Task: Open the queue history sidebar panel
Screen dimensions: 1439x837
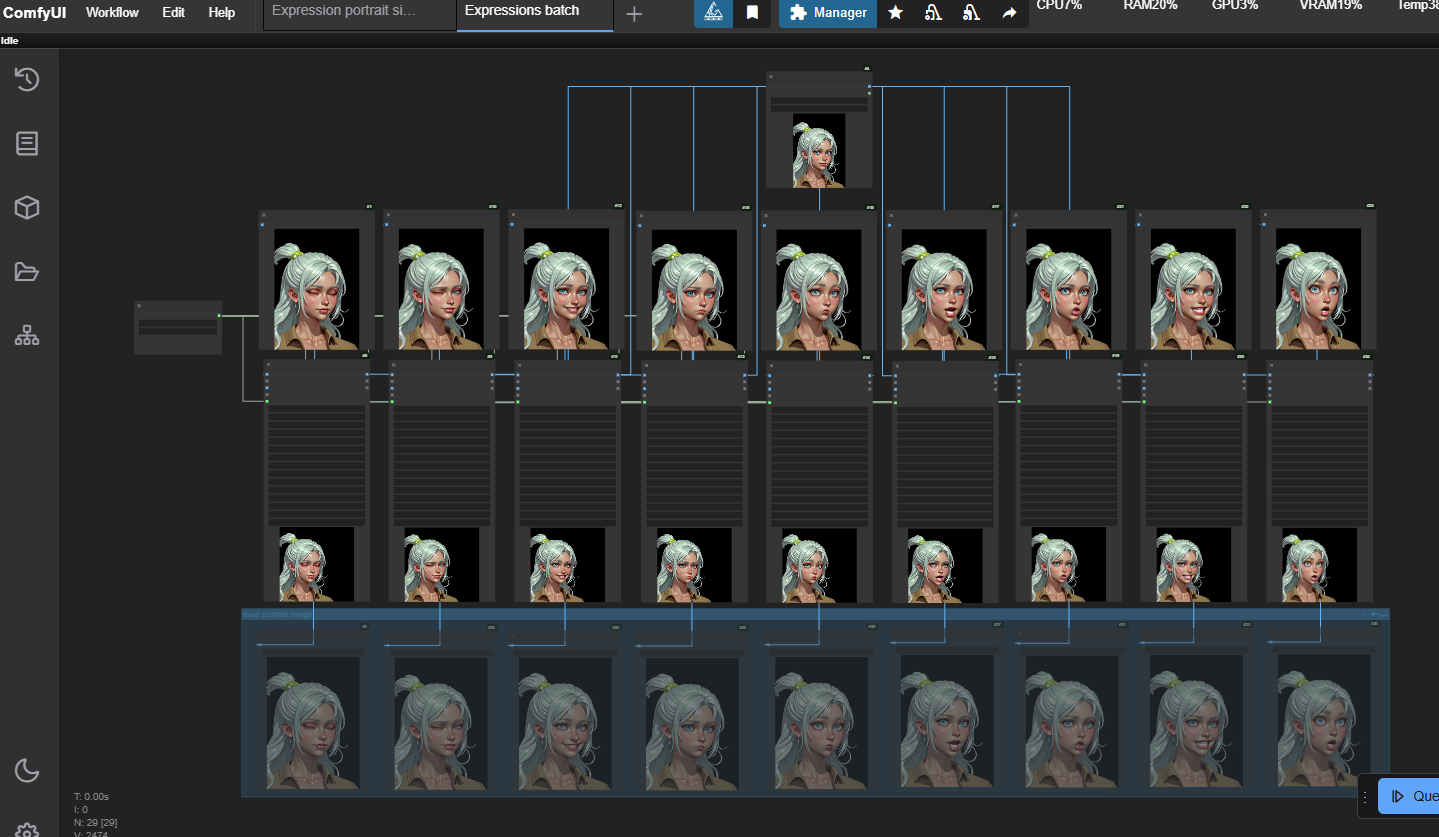Action: 27,80
